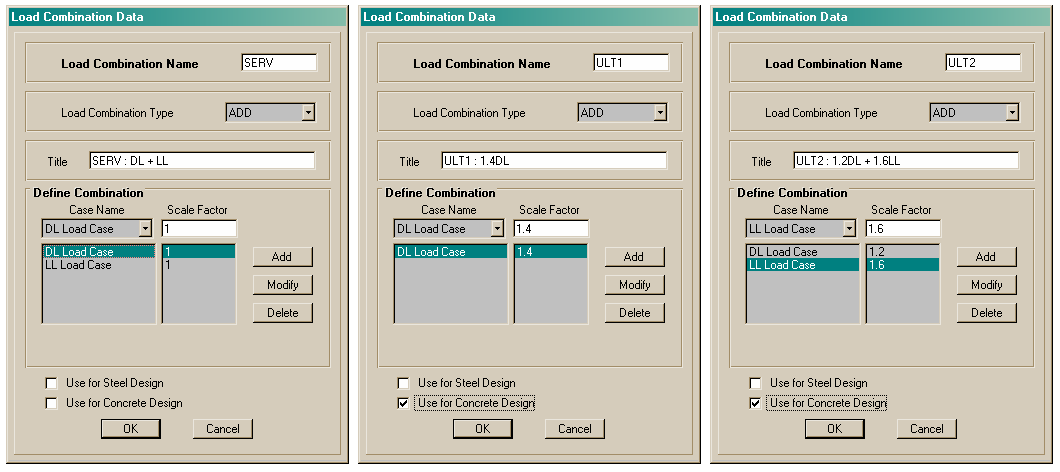Uncheck Use for Concrete Design in ULT1 dialog

[x=404, y=404]
